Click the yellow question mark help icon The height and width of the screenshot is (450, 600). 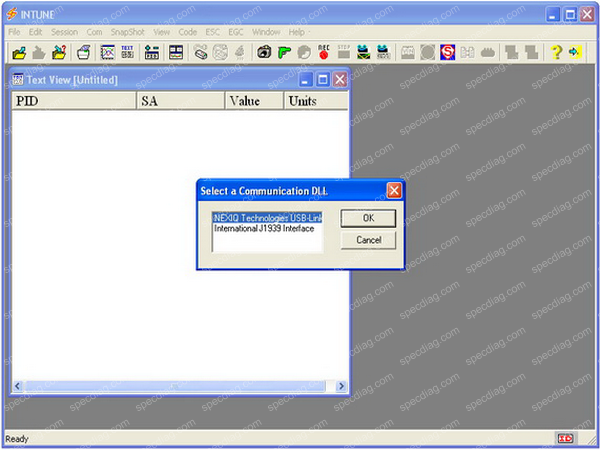click(556, 52)
